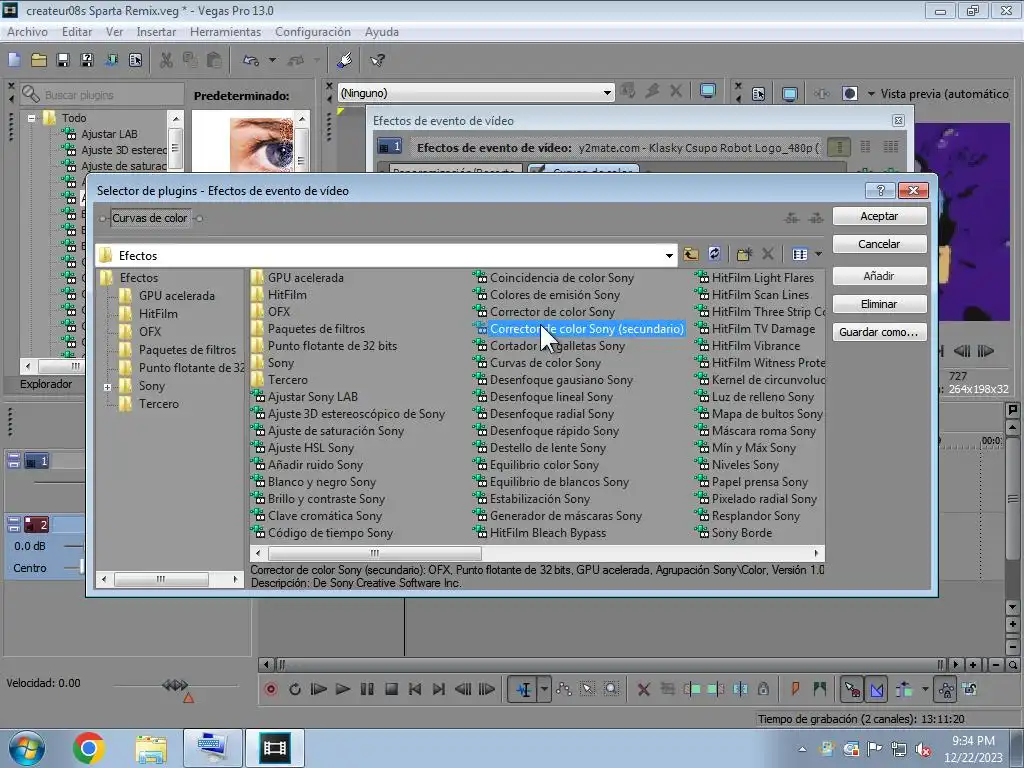Toggle Split Screen View icon in preview
1024x768 pixels.
coord(850,94)
